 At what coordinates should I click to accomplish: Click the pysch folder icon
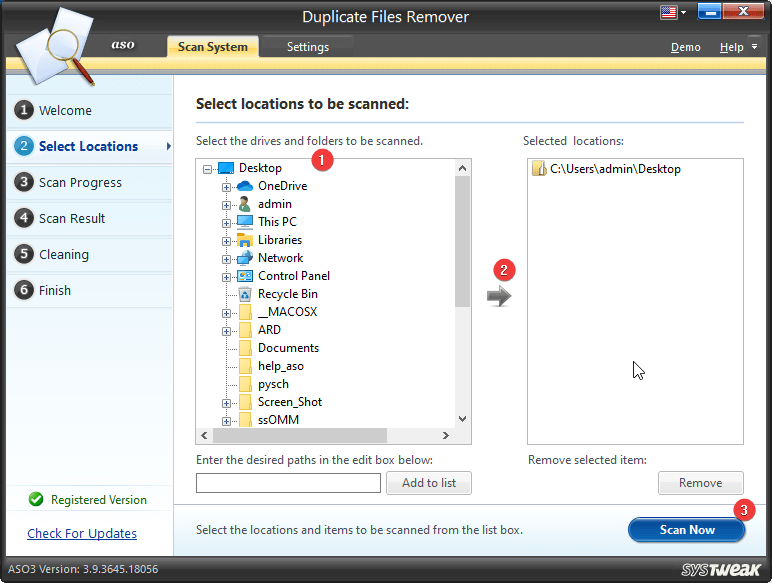click(x=245, y=384)
